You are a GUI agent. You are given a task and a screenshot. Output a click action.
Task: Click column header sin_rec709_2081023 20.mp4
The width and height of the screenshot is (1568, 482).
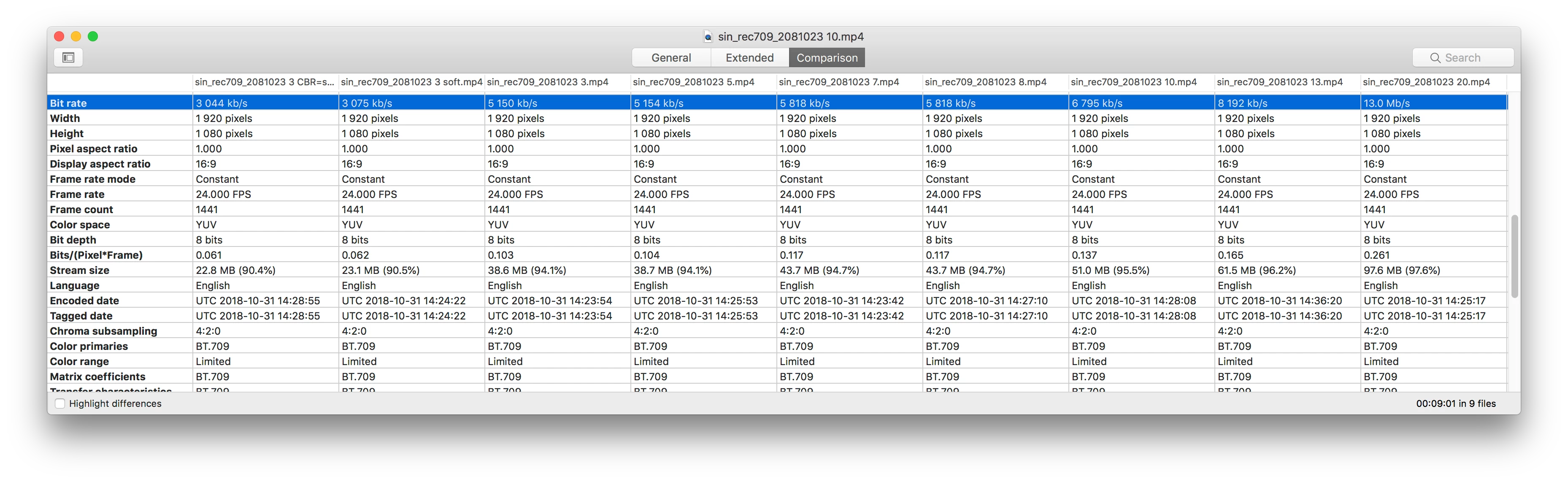1426,82
